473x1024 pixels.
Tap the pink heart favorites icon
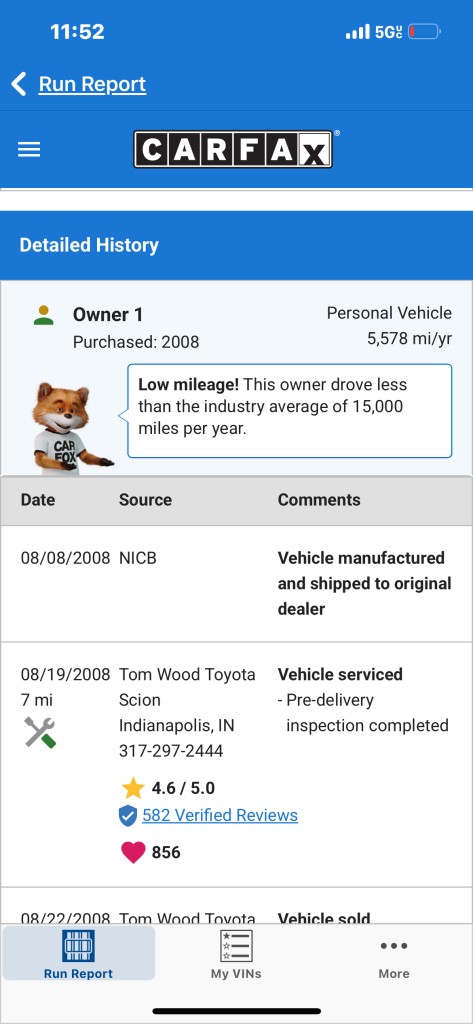click(133, 852)
